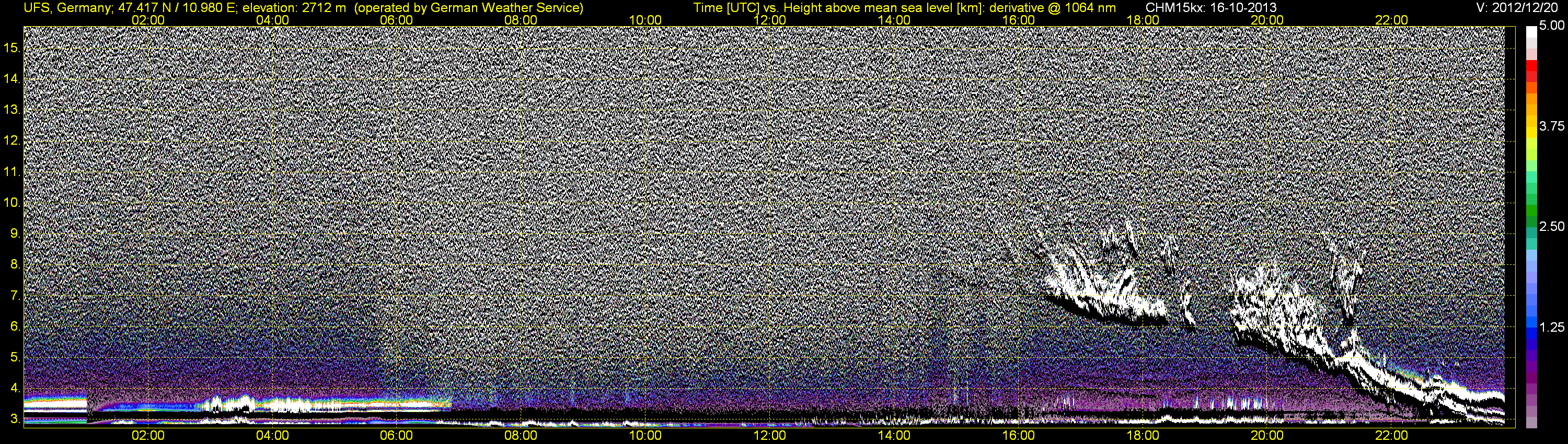Viewport: 1568px width, 444px height.
Task: Click the '15.' height axis label
Action: pyautogui.click(x=12, y=48)
